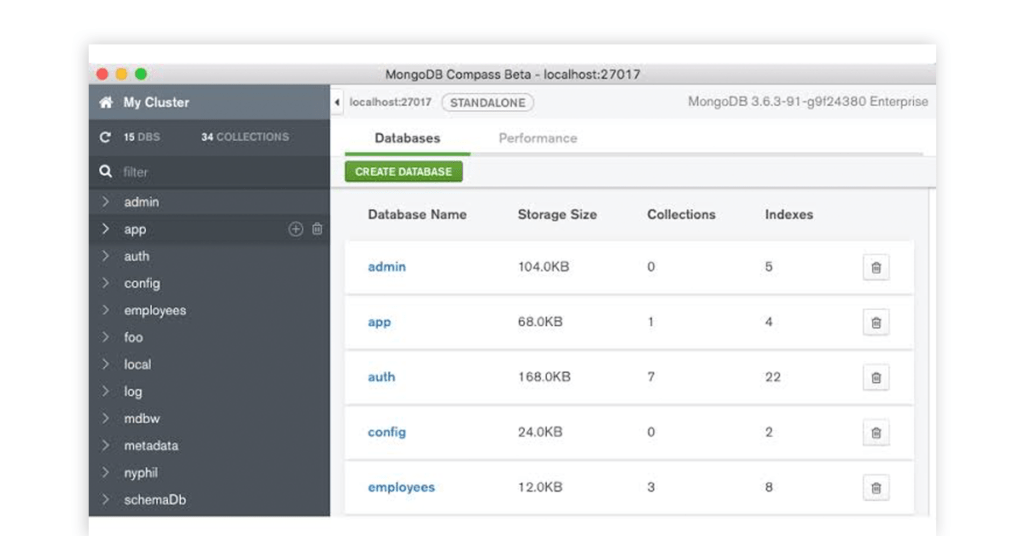Select log in the sidebar list
The image size is (1024, 536).
pyautogui.click(x=133, y=392)
